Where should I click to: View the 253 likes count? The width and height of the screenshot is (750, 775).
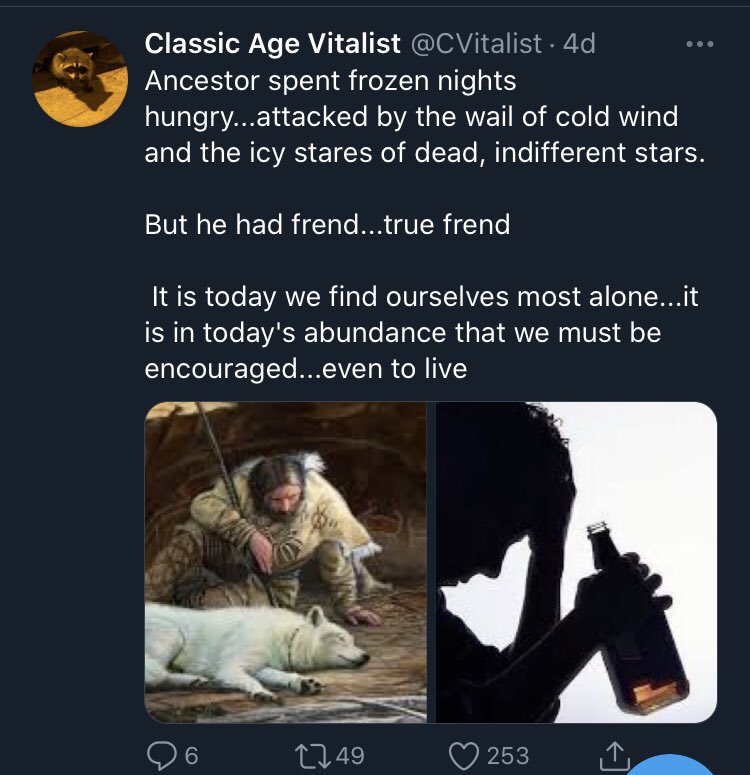point(508,756)
